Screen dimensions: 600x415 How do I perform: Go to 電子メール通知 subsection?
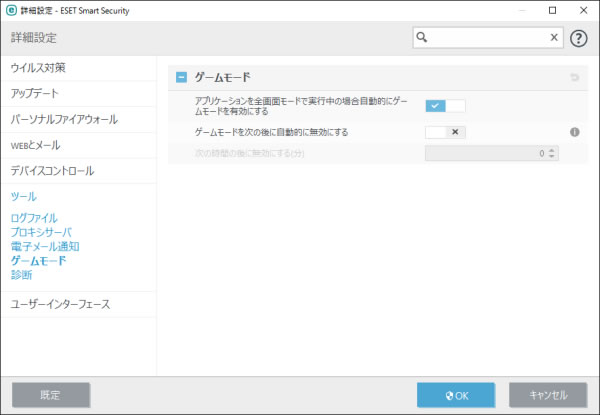click(45, 246)
